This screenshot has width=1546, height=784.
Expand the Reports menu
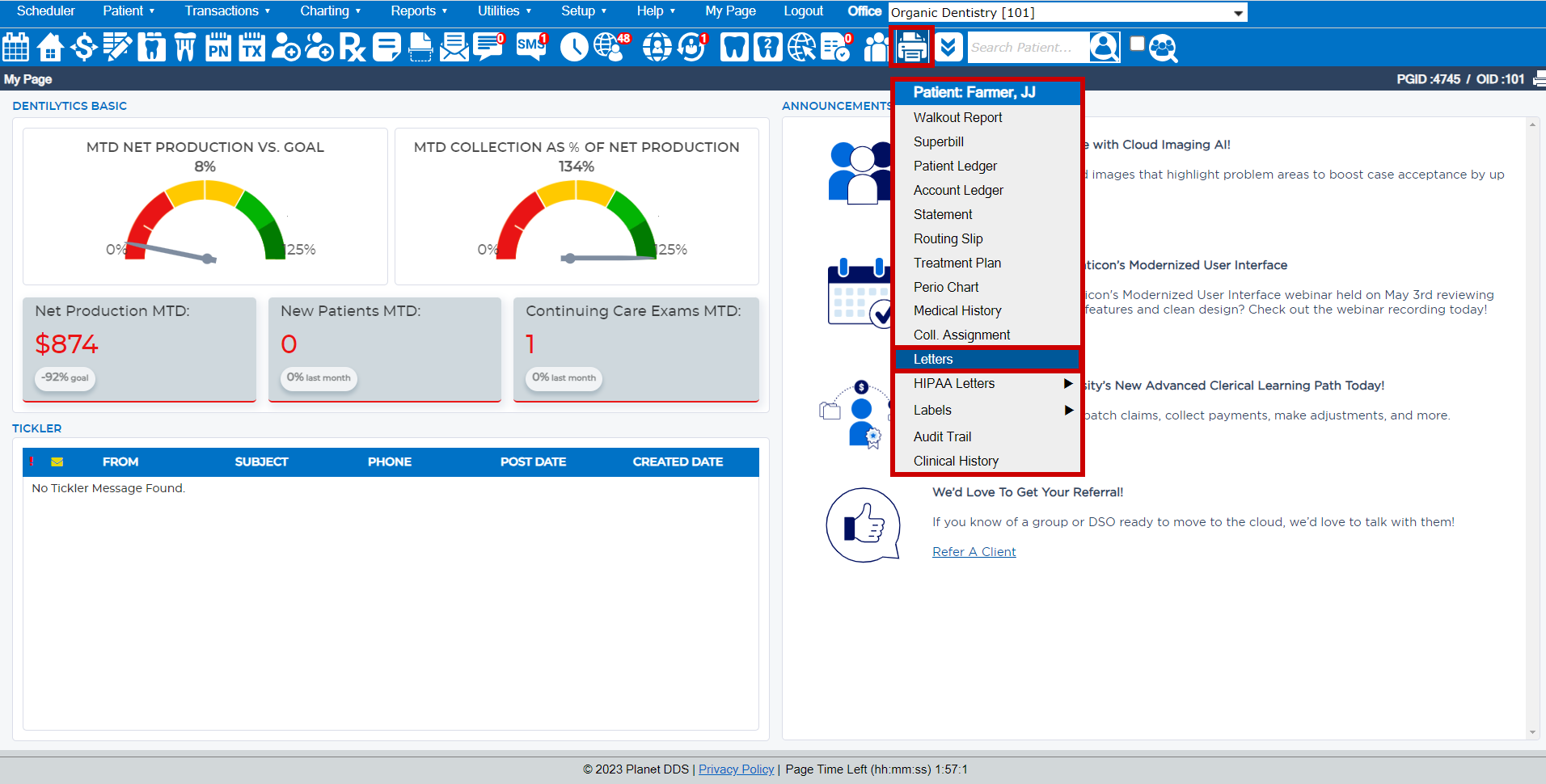point(419,11)
